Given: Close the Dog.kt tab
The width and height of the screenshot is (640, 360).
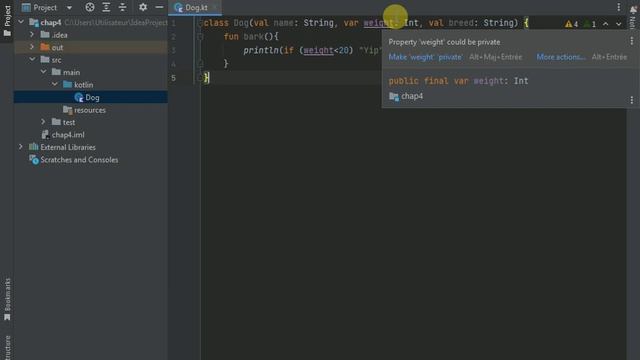Looking at the screenshot, I should coord(215,7).
